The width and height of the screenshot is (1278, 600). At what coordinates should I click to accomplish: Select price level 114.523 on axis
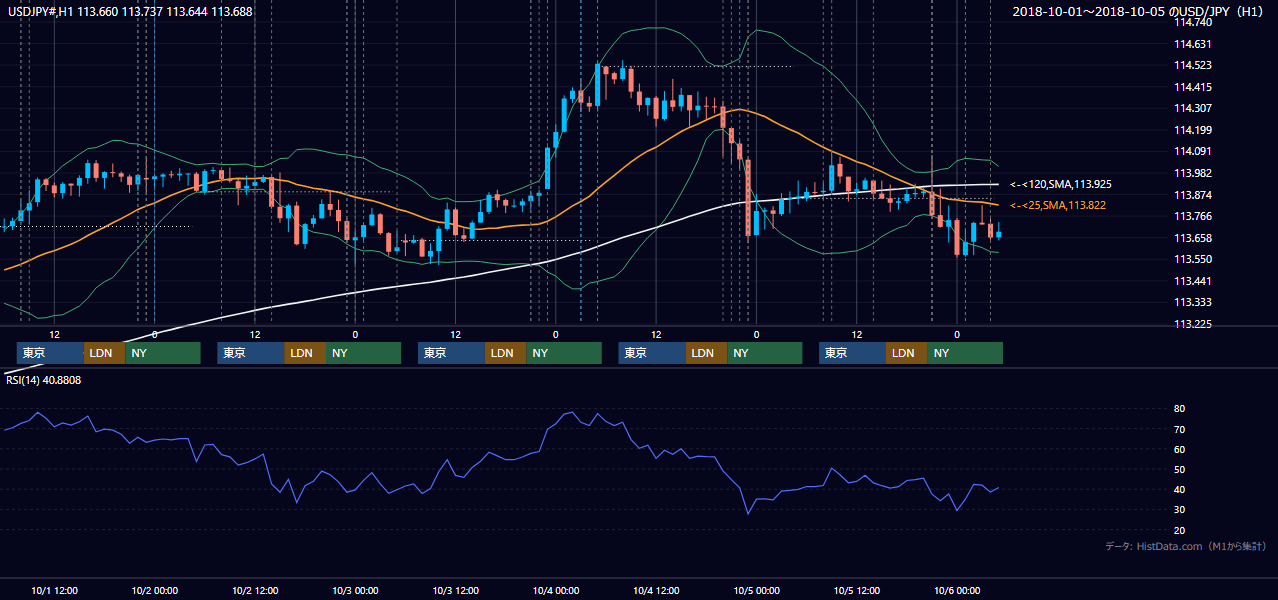1192,65
